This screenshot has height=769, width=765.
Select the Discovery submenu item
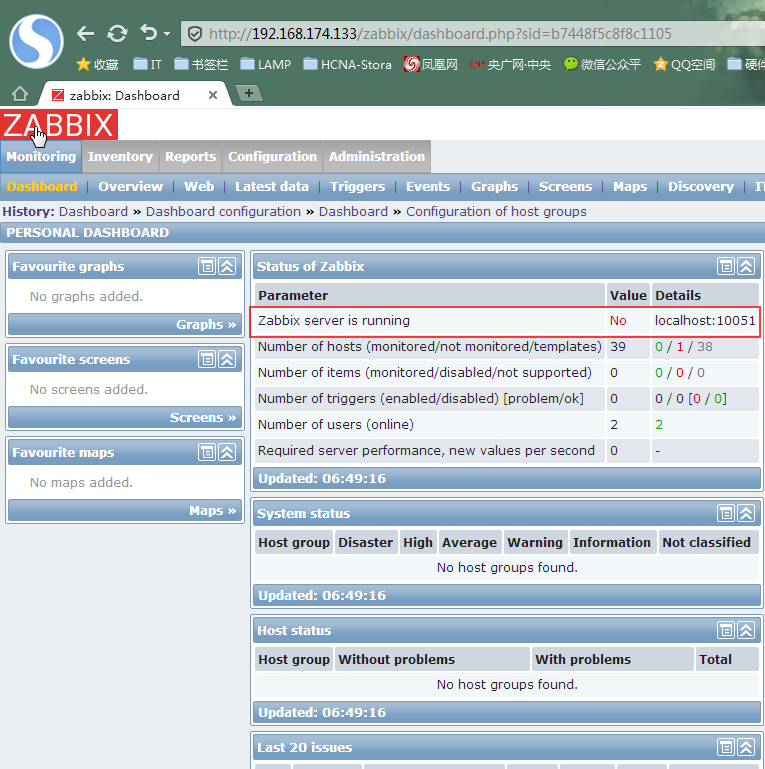(701, 186)
